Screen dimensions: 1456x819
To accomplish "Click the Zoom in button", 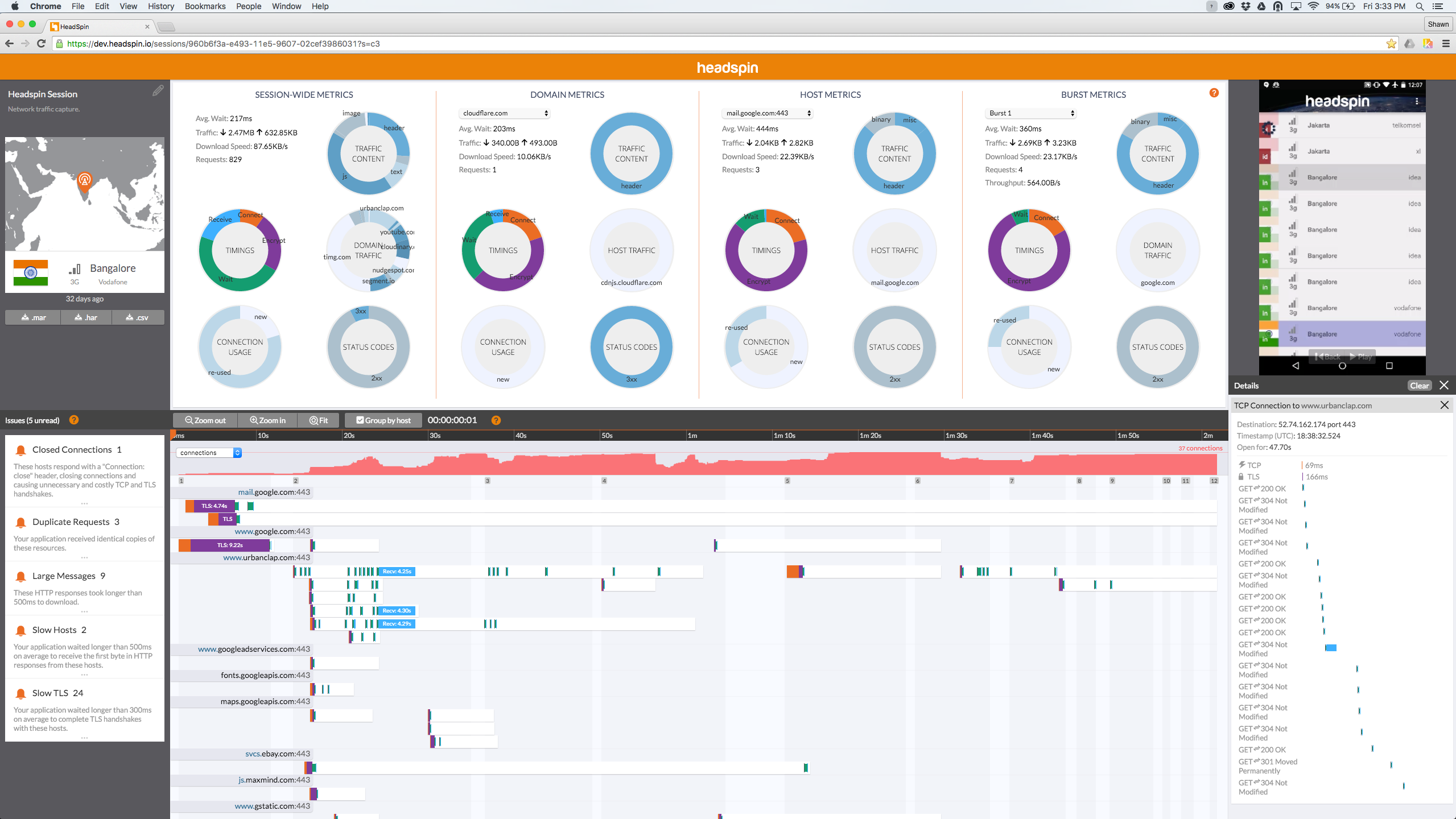I will tap(267, 420).
